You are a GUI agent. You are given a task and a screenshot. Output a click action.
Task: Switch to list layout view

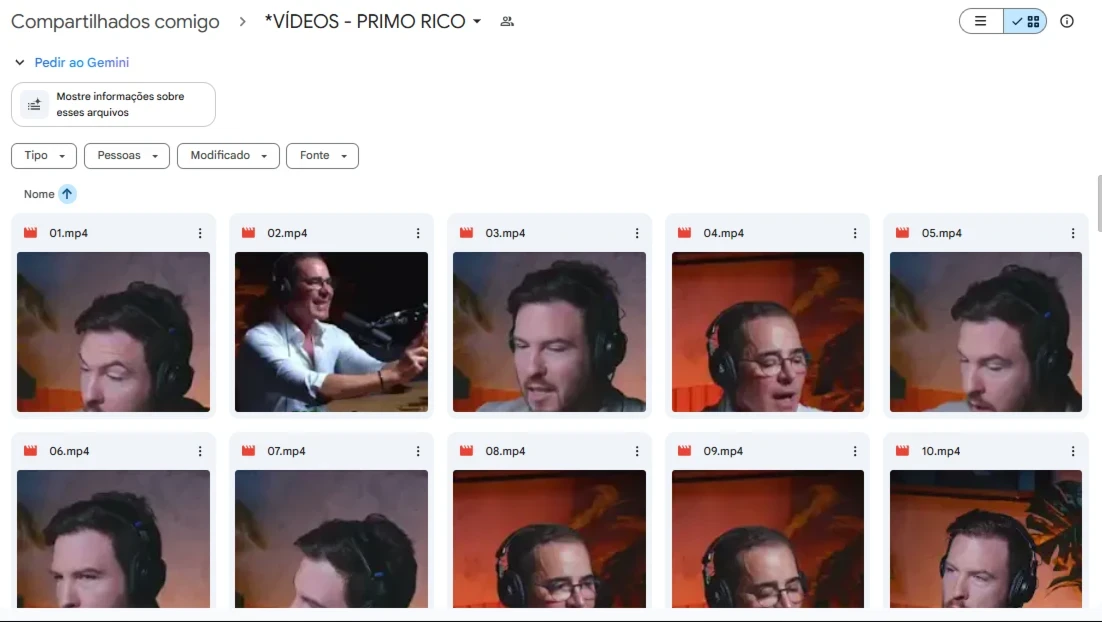(981, 21)
